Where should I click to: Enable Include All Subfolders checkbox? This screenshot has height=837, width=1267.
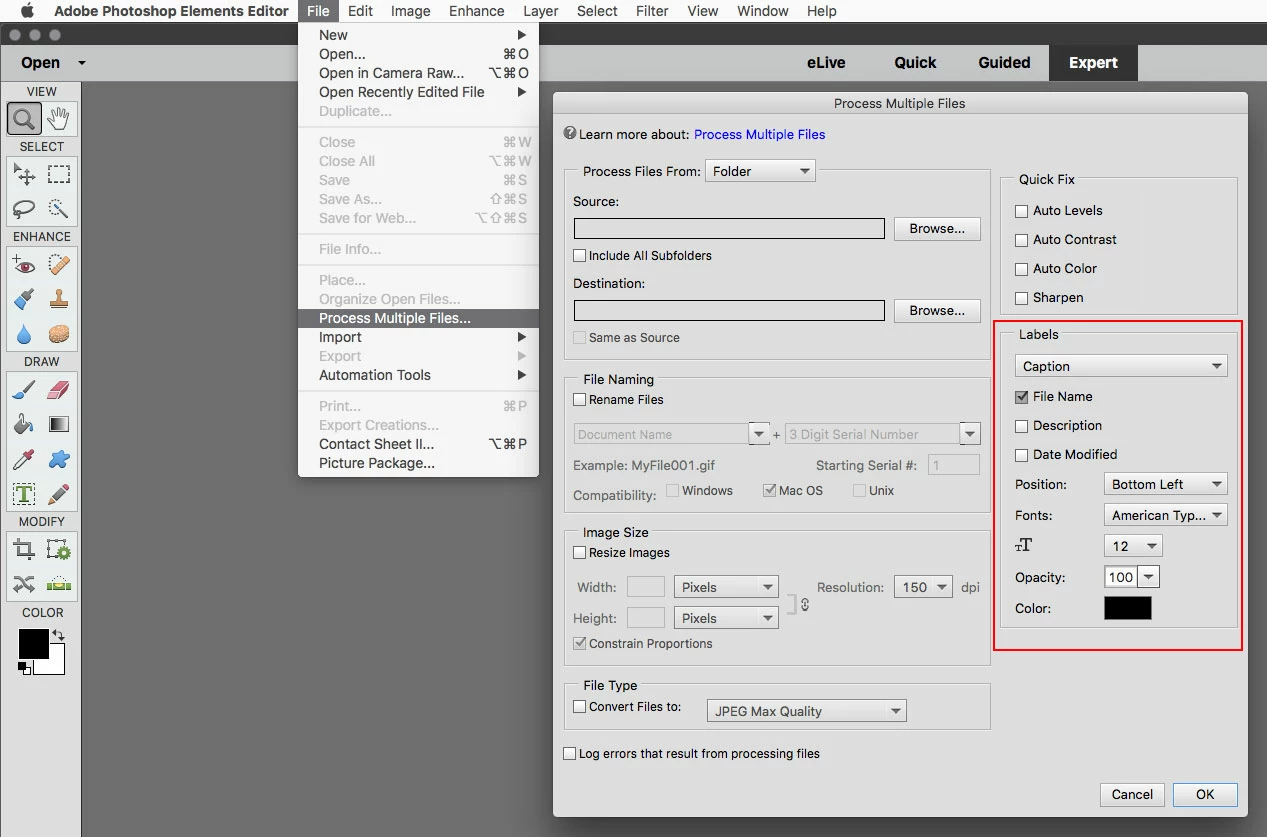pyautogui.click(x=580, y=255)
